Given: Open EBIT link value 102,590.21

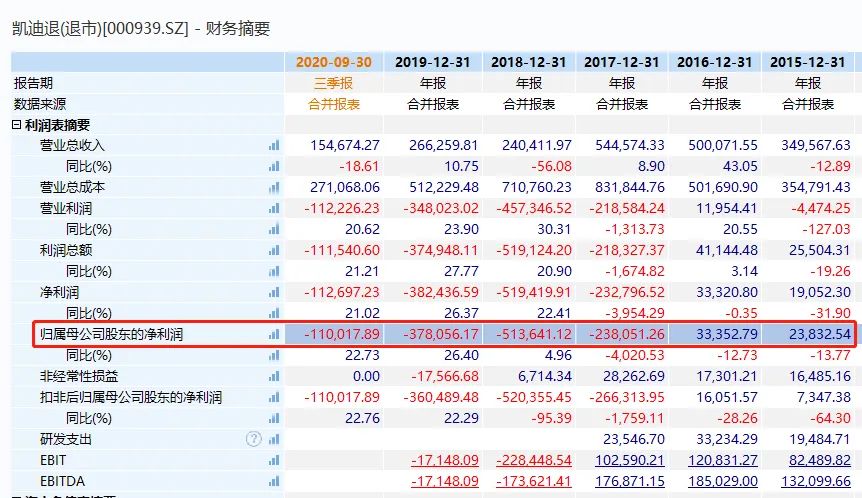Looking at the screenshot, I should [x=629, y=460].
